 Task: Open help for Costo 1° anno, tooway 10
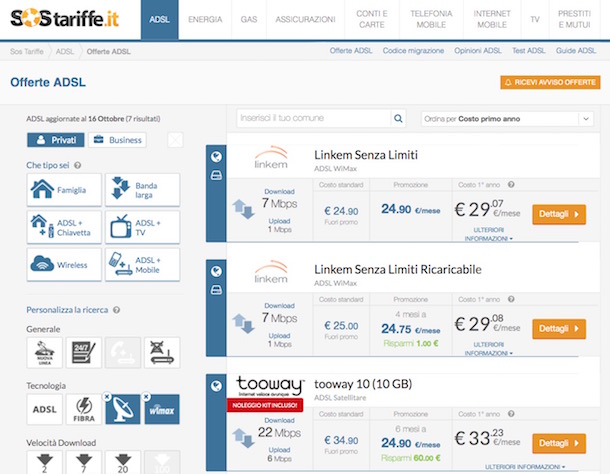[x=511, y=414]
